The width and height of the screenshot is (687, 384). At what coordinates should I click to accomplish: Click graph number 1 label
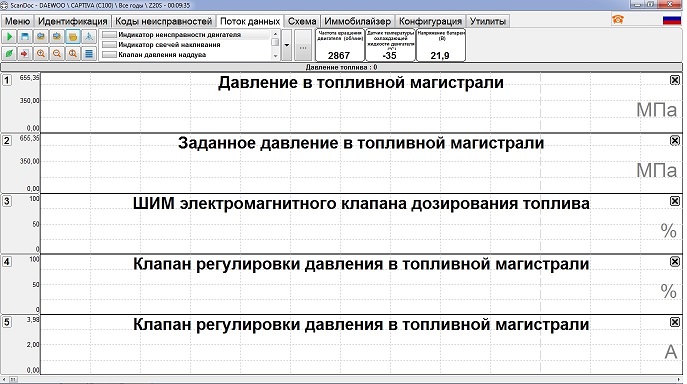tap(7, 80)
